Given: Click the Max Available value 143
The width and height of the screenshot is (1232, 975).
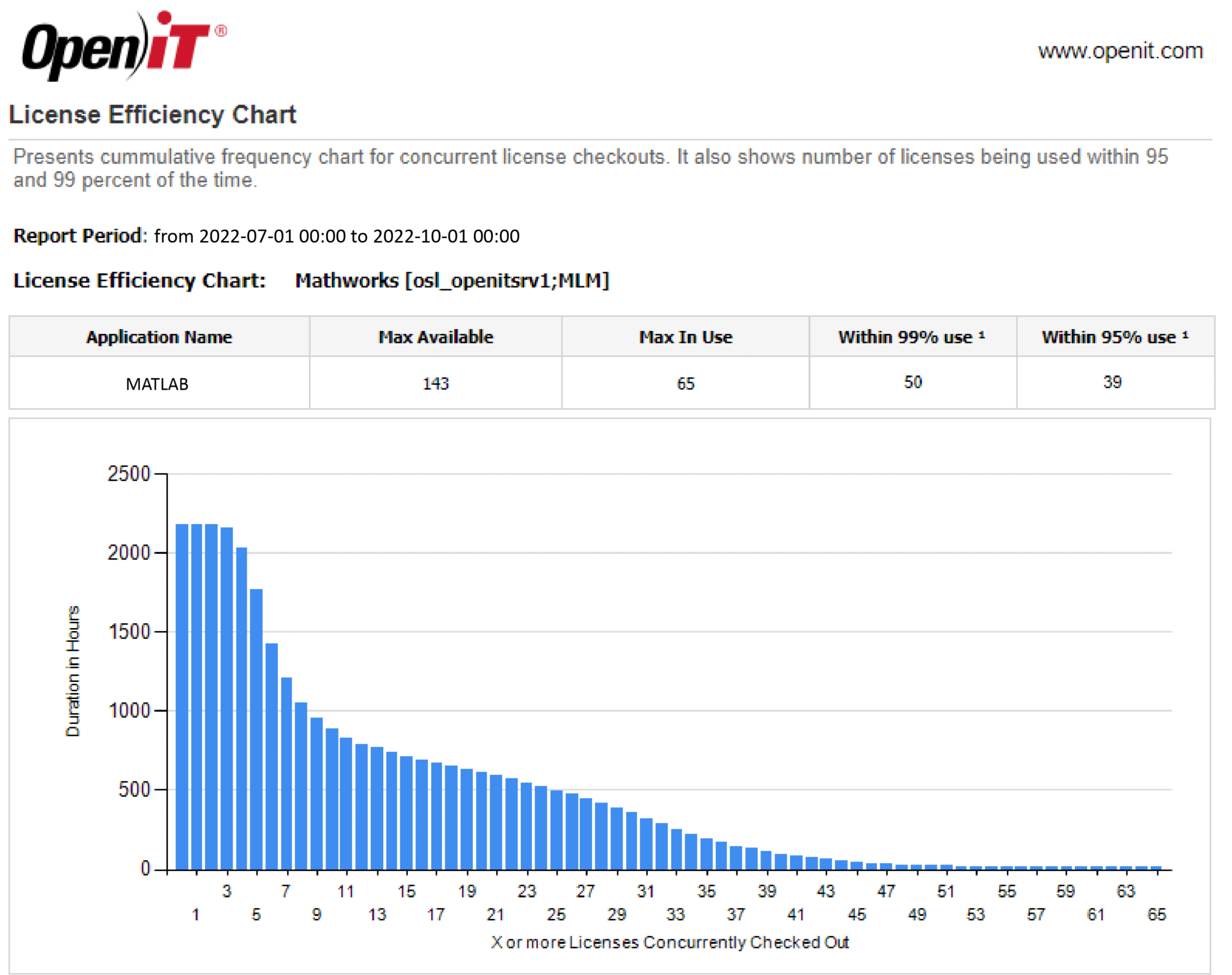Looking at the screenshot, I should 436,384.
